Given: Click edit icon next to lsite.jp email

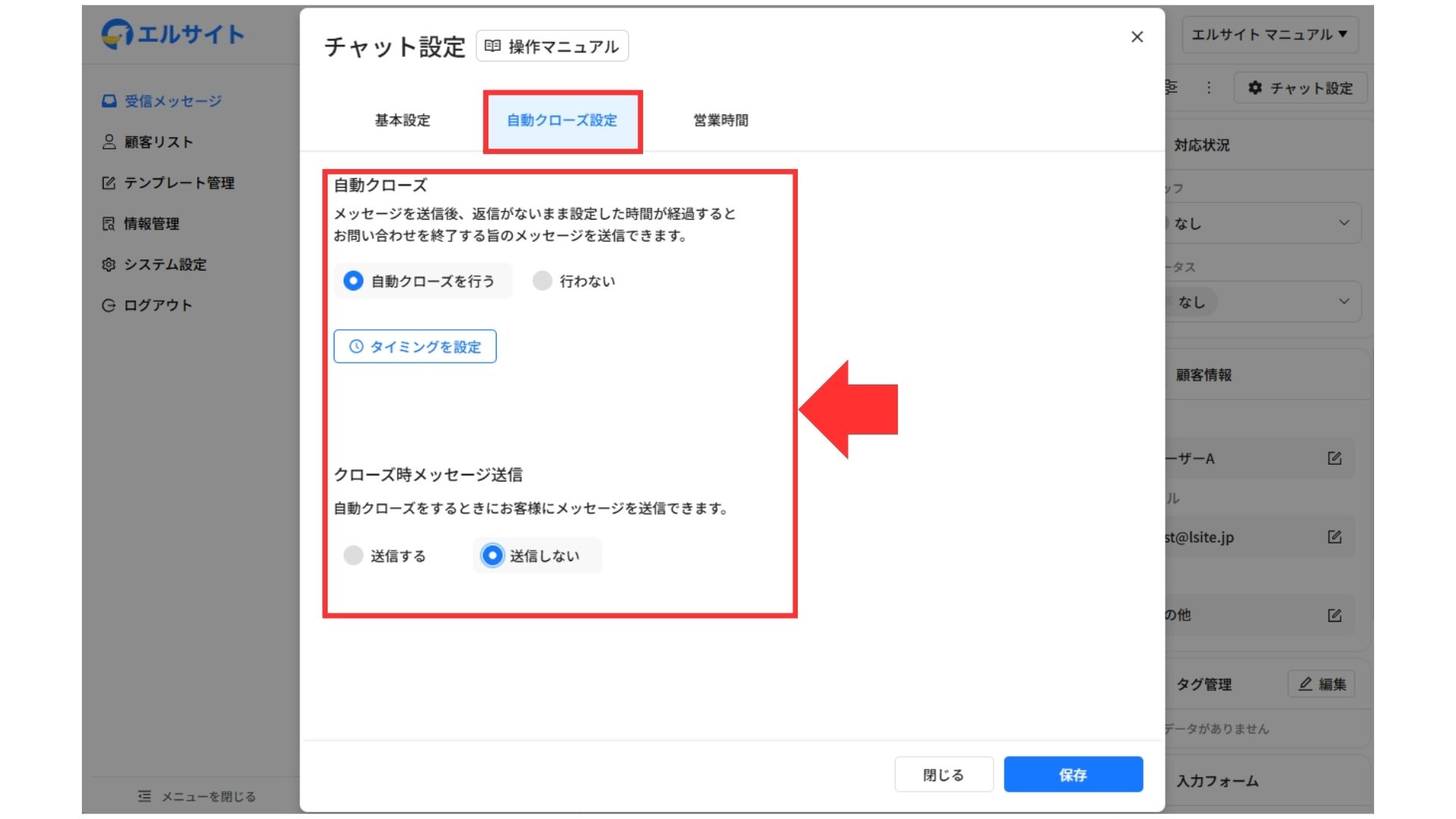Looking at the screenshot, I should [x=1335, y=537].
